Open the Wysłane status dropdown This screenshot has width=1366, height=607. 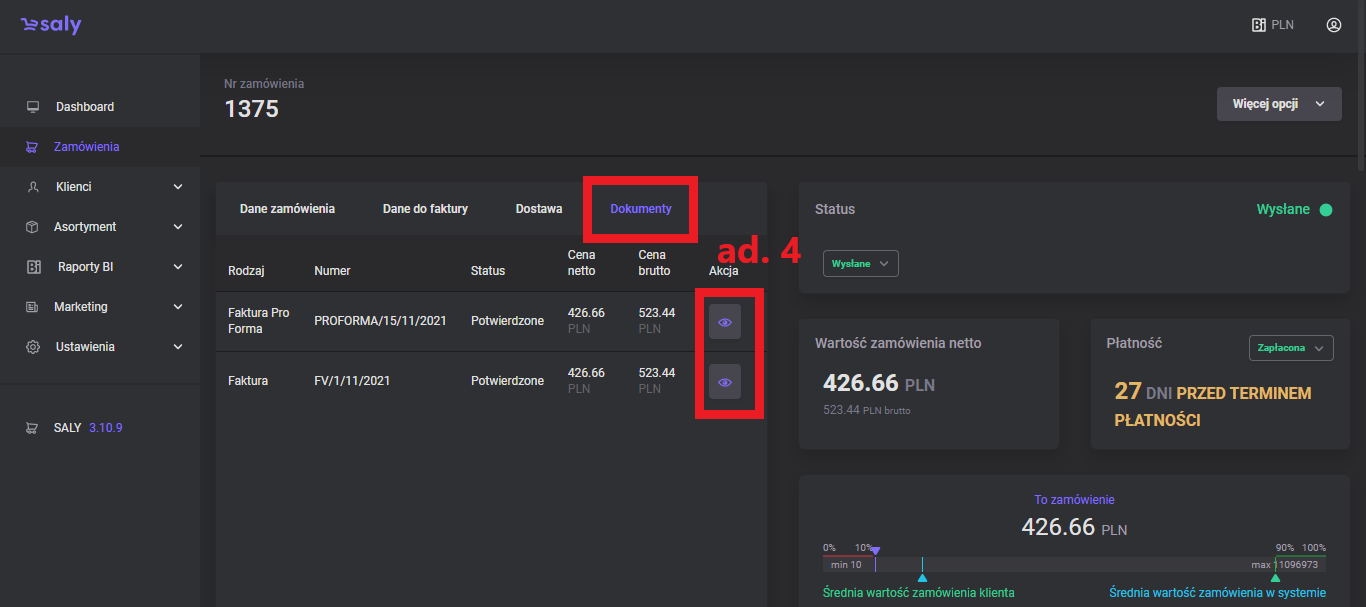point(860,263)
